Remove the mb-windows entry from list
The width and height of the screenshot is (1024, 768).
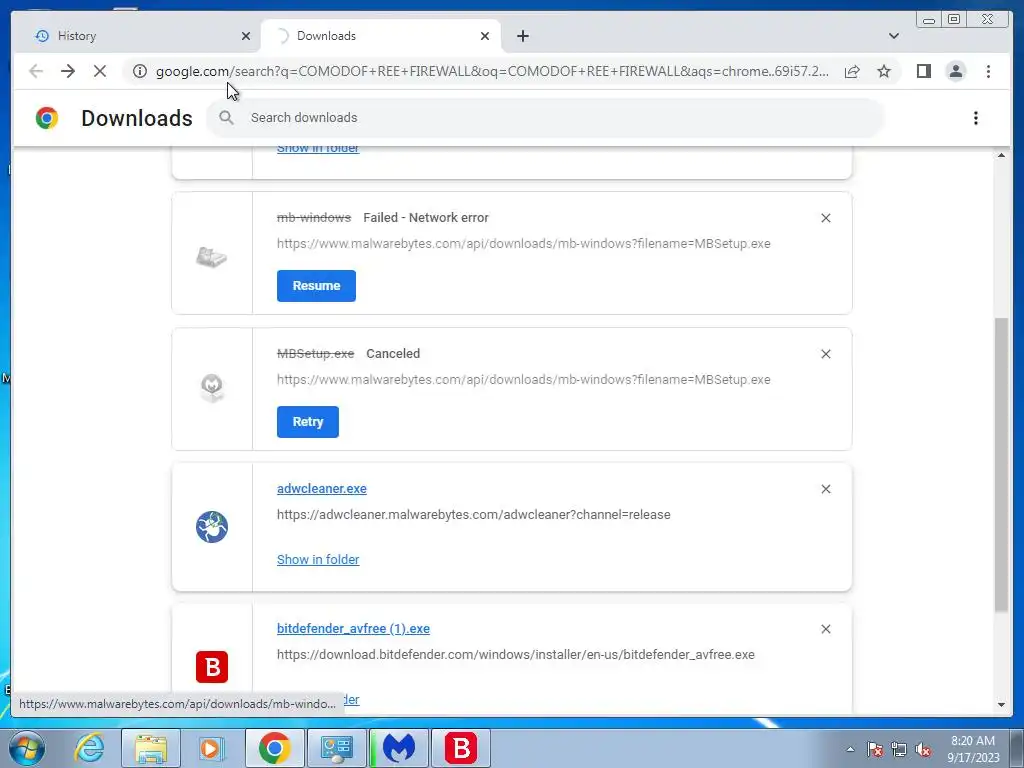click(x=825, y=218)
